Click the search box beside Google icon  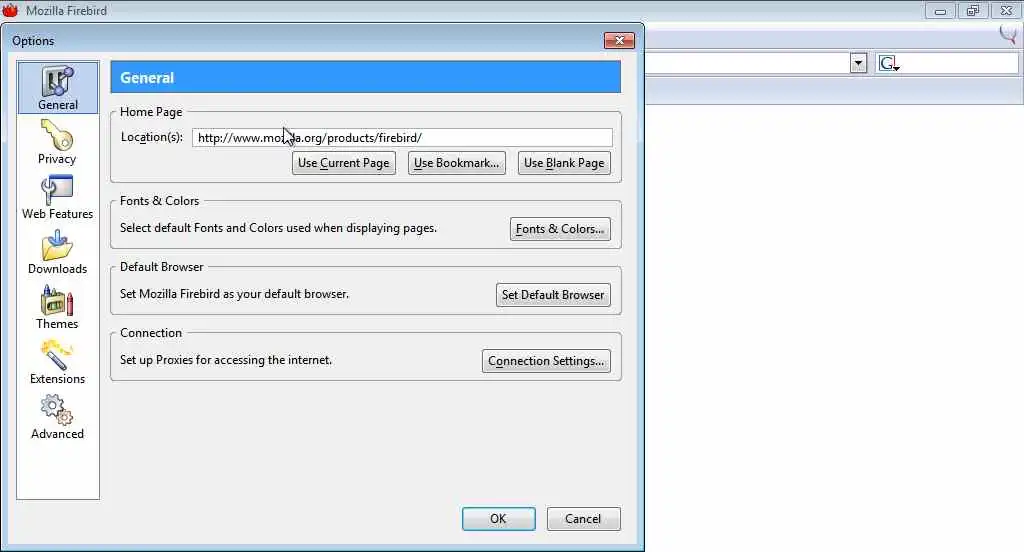point(959,63)
